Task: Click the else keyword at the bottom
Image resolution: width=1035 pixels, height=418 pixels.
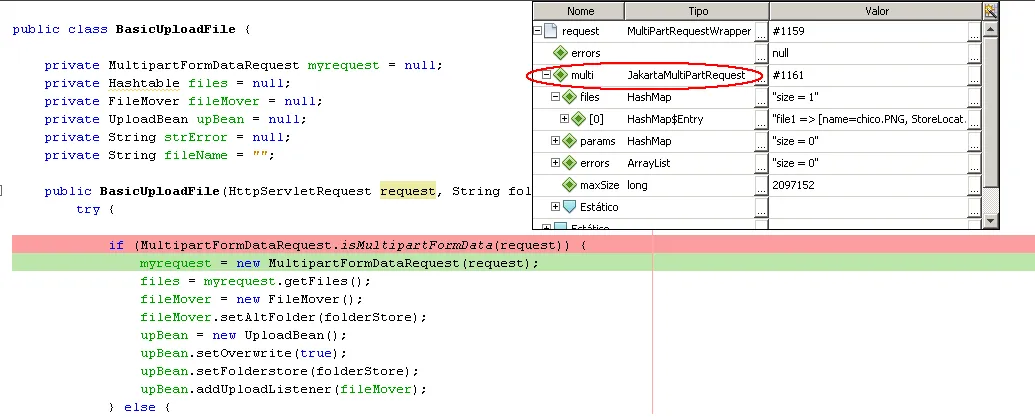Action: click(x=140, y=407)
